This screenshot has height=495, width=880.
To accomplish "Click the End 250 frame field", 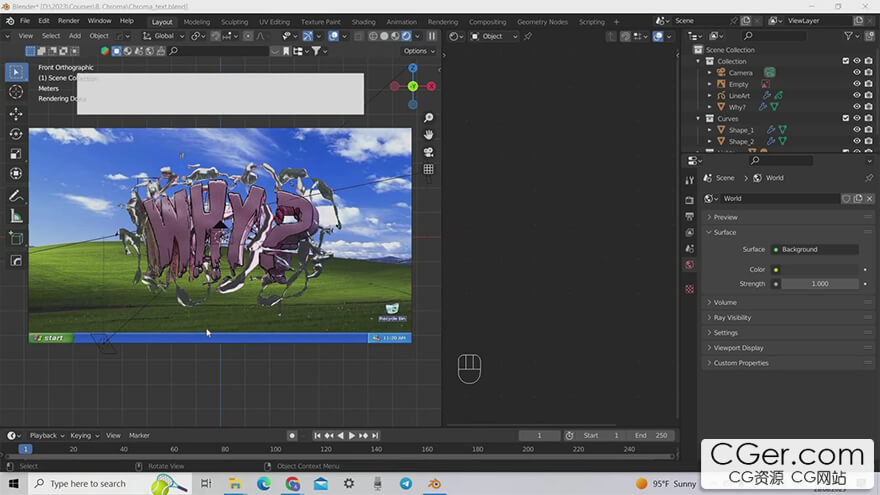I will [651, 436].
